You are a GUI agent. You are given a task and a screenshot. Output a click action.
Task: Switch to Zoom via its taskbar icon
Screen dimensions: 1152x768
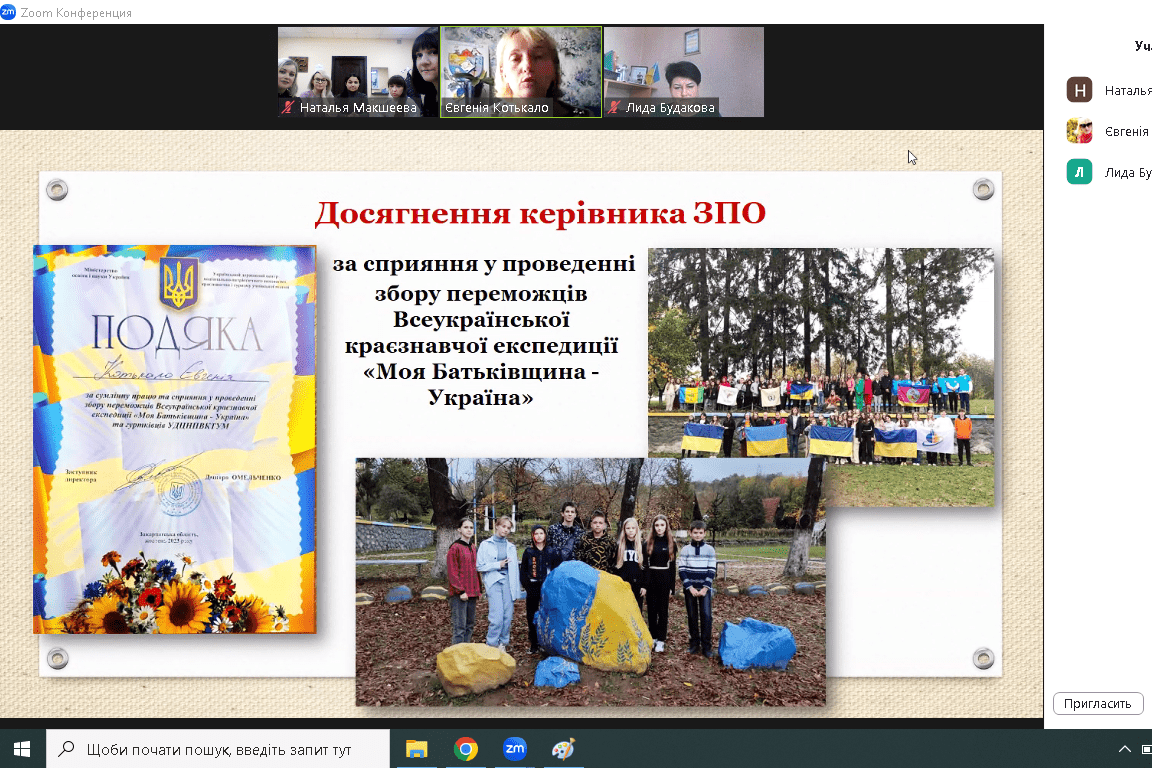(x=515, y=748)
